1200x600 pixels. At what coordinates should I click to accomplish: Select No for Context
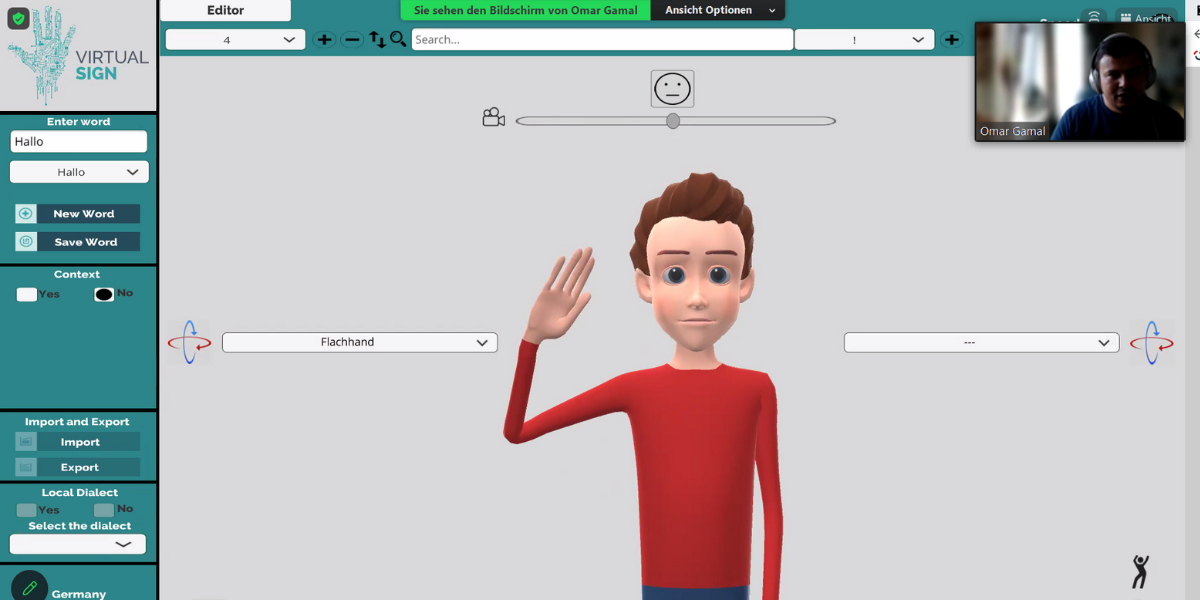[104, 294]
